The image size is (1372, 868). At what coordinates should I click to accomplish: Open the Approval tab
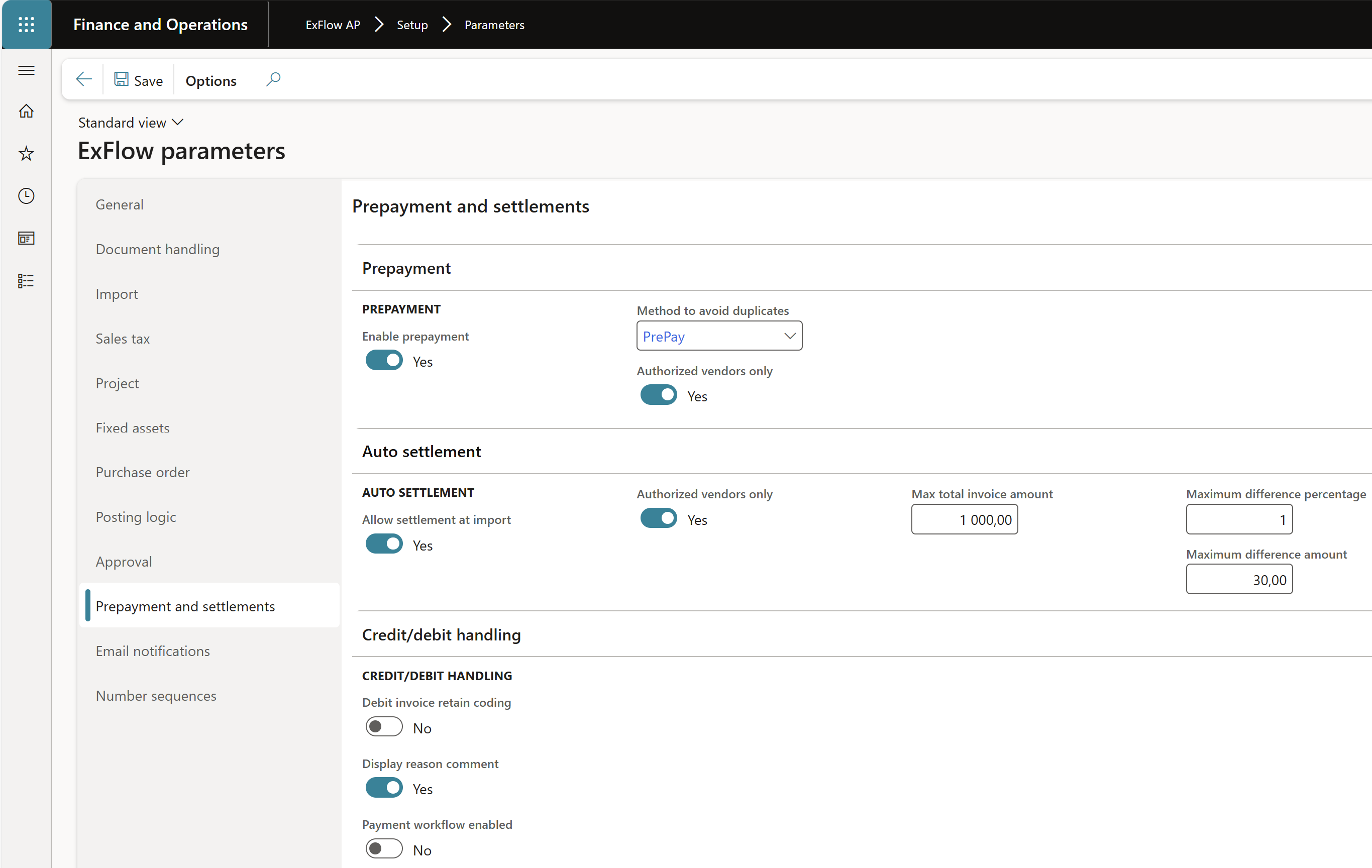[x=209, y=562]
